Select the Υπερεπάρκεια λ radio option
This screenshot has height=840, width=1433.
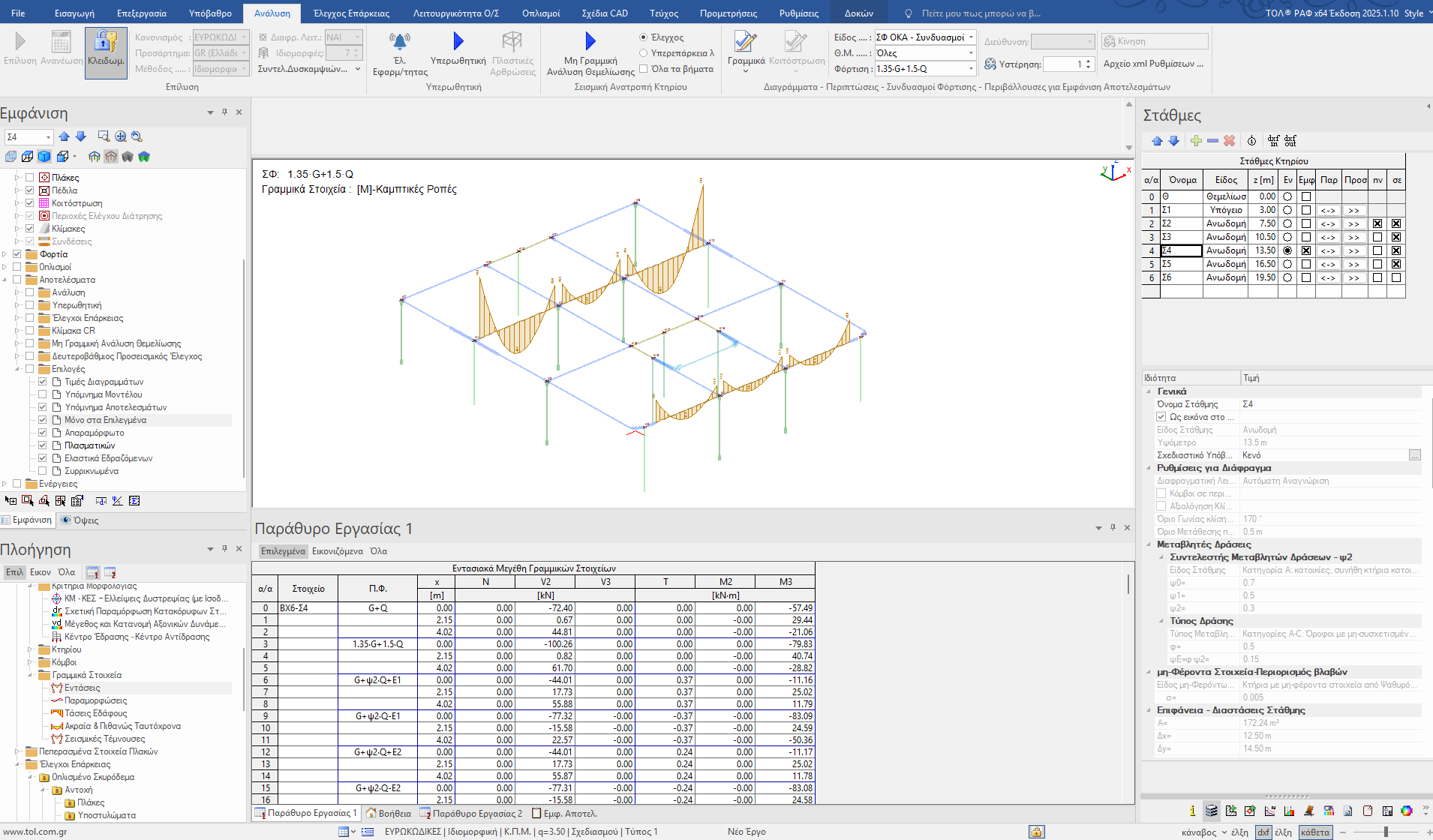(x=644, y=53)
